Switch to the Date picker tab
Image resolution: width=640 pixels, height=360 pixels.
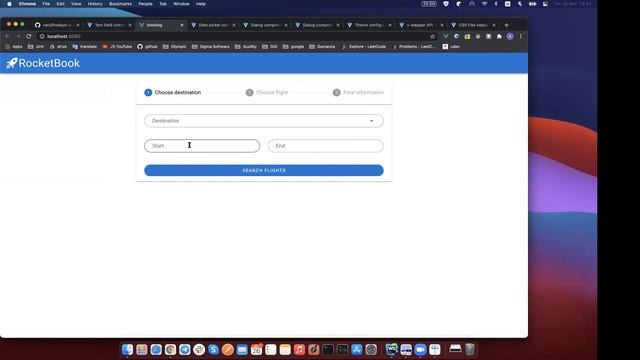click(212, 25)
